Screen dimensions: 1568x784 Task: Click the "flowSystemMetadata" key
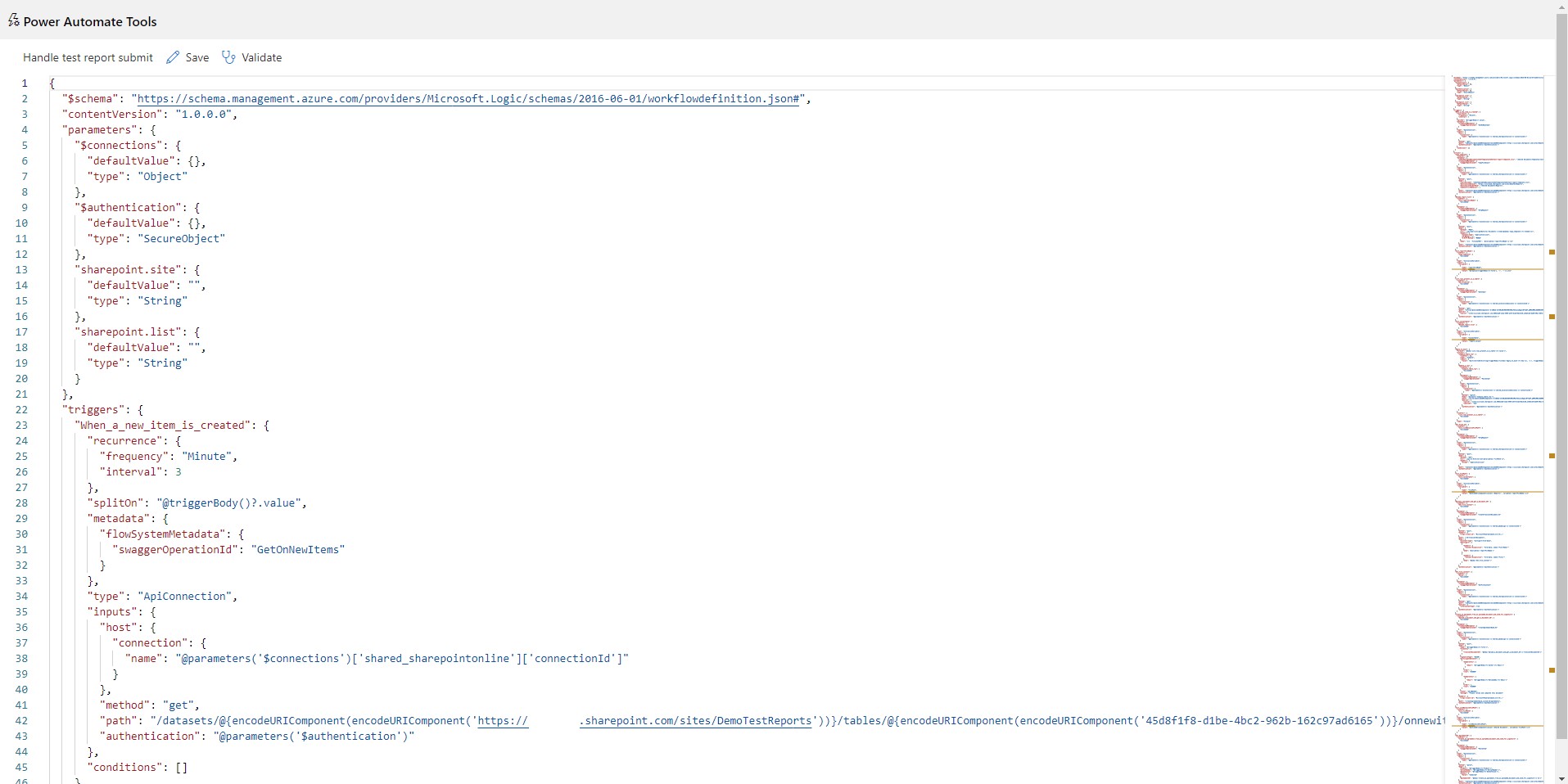click(x=162, y=534)
